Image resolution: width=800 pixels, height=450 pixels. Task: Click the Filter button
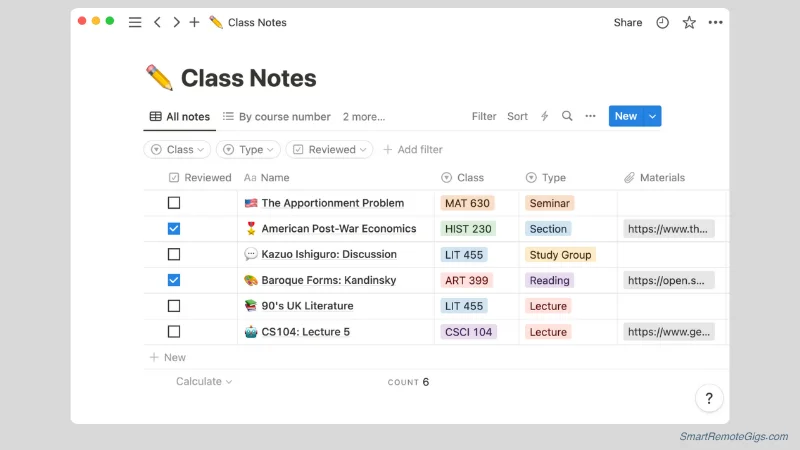point(484,116)
